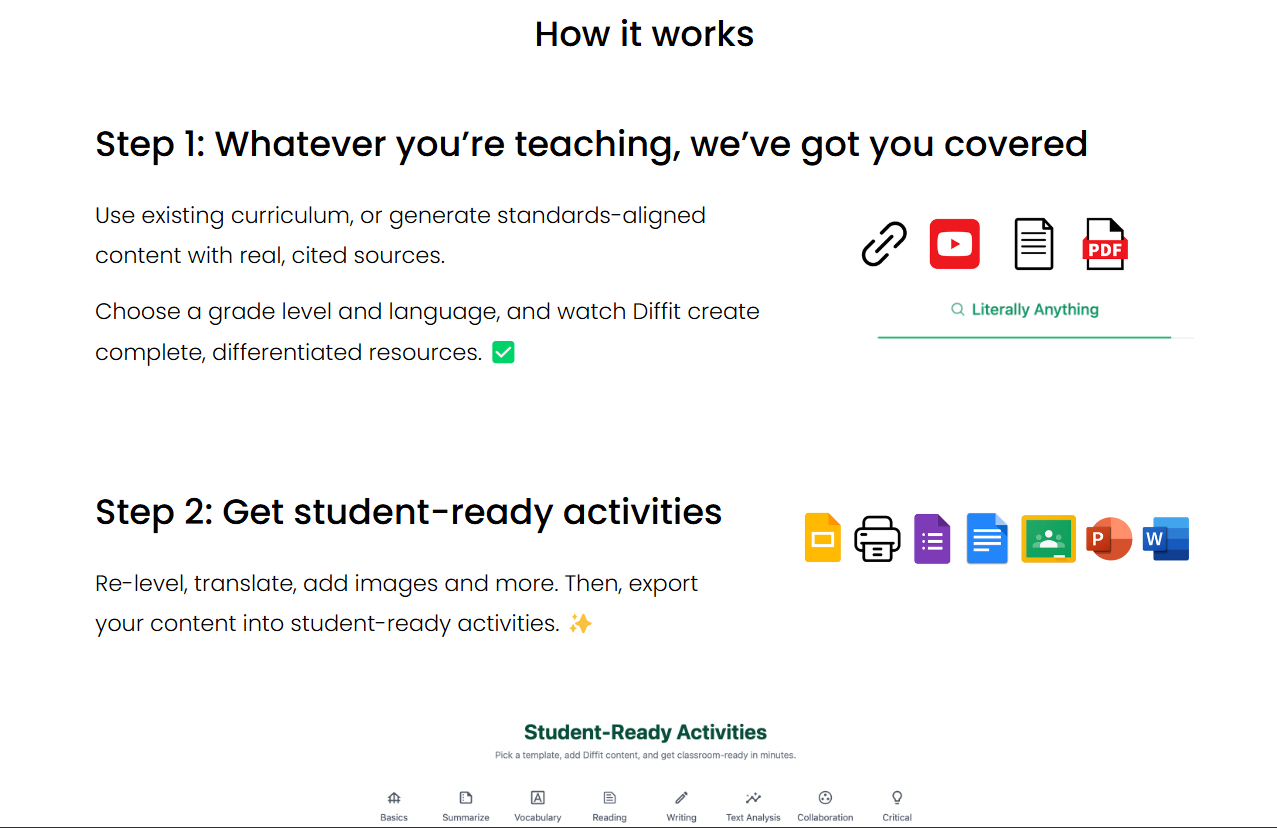Switch to the Summarize tab

[466, 806]
